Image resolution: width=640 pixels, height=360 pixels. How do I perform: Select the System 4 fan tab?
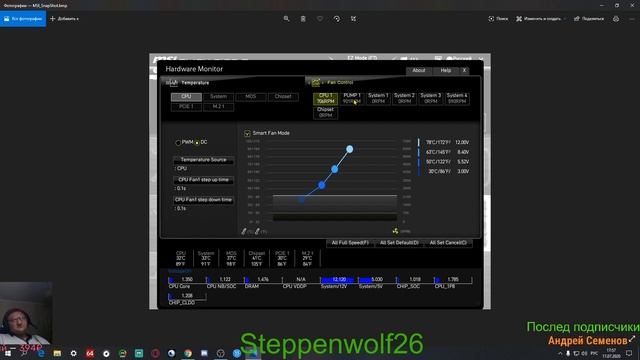(457, 98)
